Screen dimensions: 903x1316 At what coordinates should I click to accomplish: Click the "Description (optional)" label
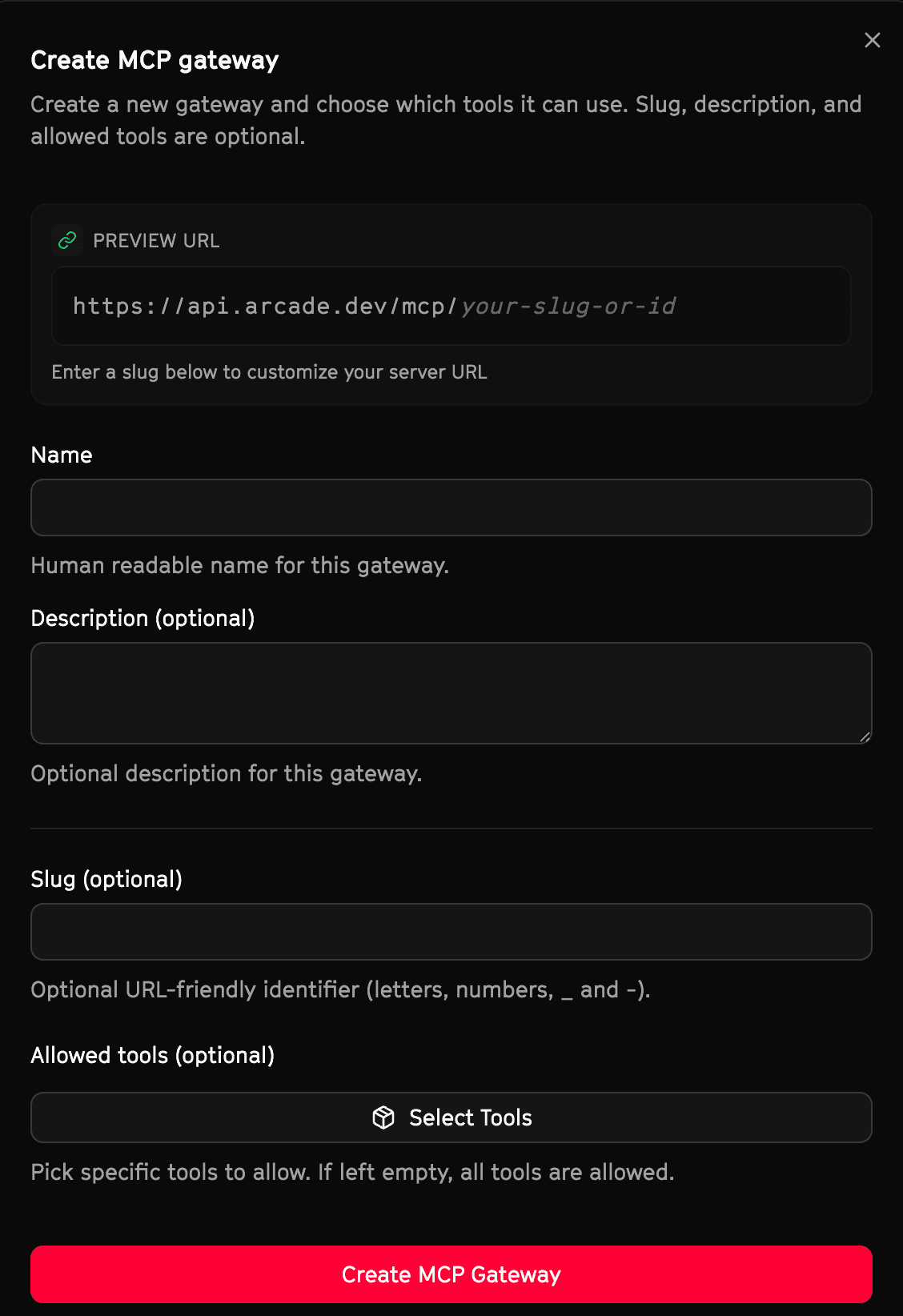(142, 618)
